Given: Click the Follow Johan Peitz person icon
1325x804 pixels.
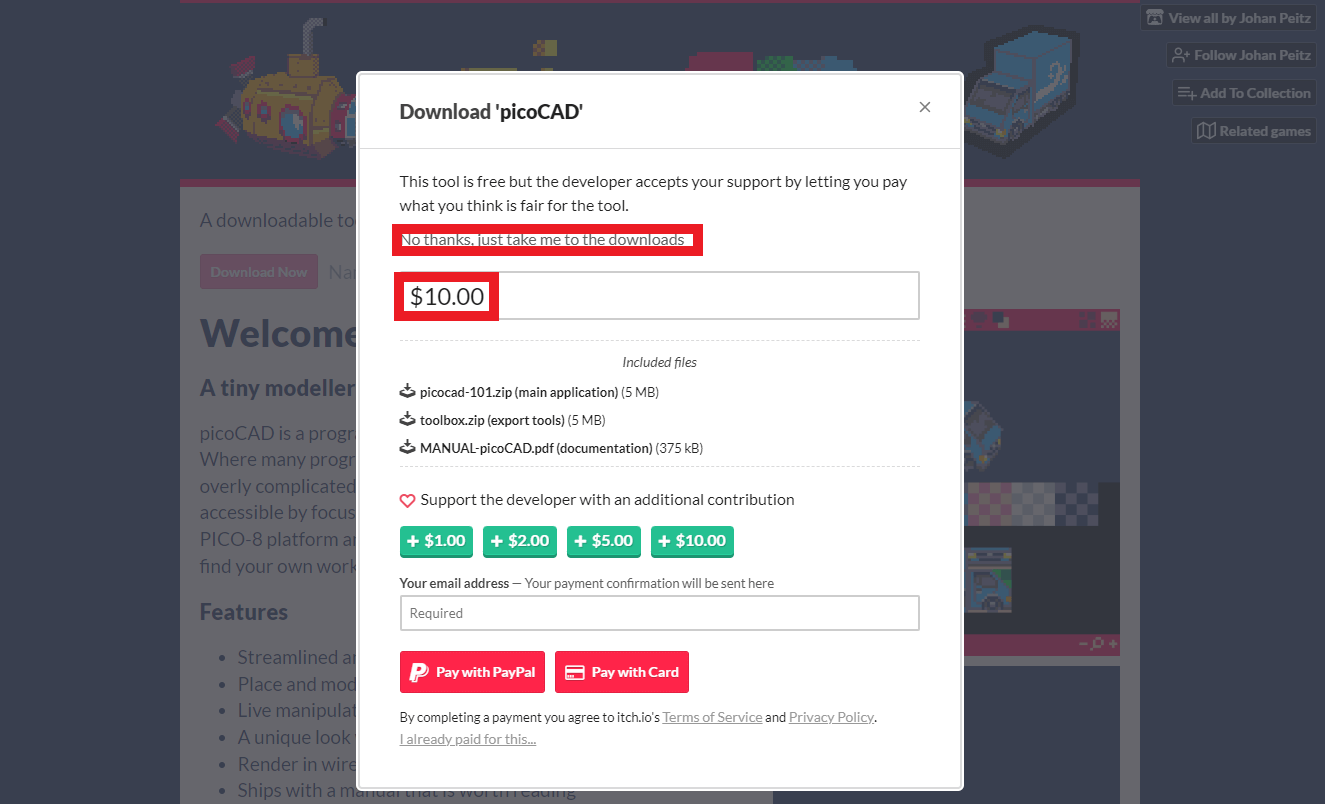Looking at the screenshot, I should pos(1181,55).
